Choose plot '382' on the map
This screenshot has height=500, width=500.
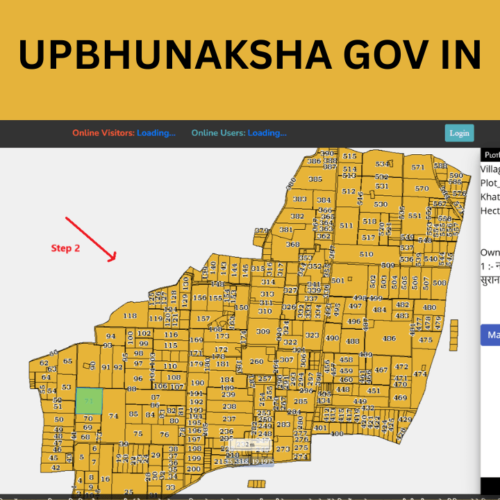297,216
